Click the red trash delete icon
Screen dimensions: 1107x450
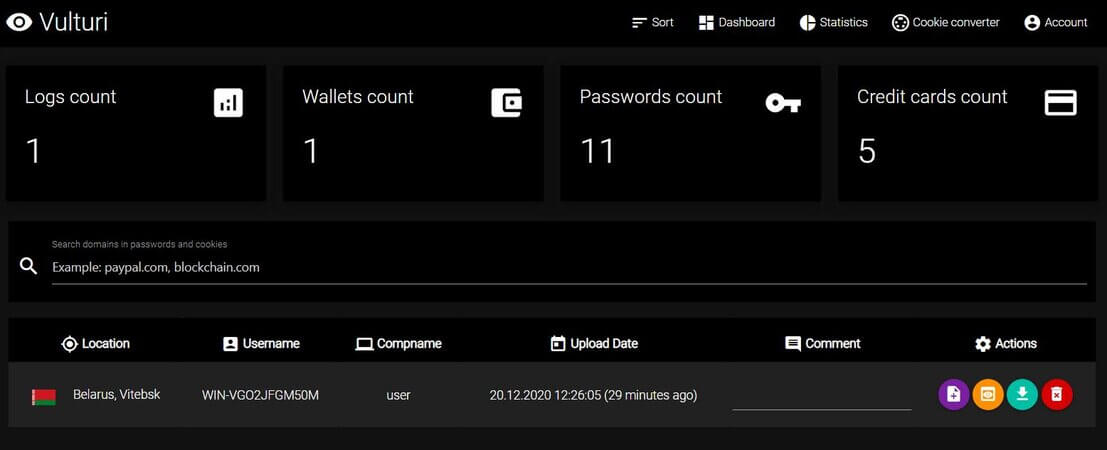1056,394
